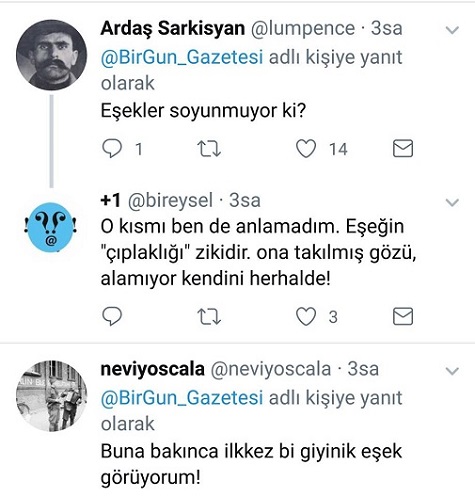Screen dimensions: 475x497
Task: Open the neviyoscala display name
Action: coord(153,369)
